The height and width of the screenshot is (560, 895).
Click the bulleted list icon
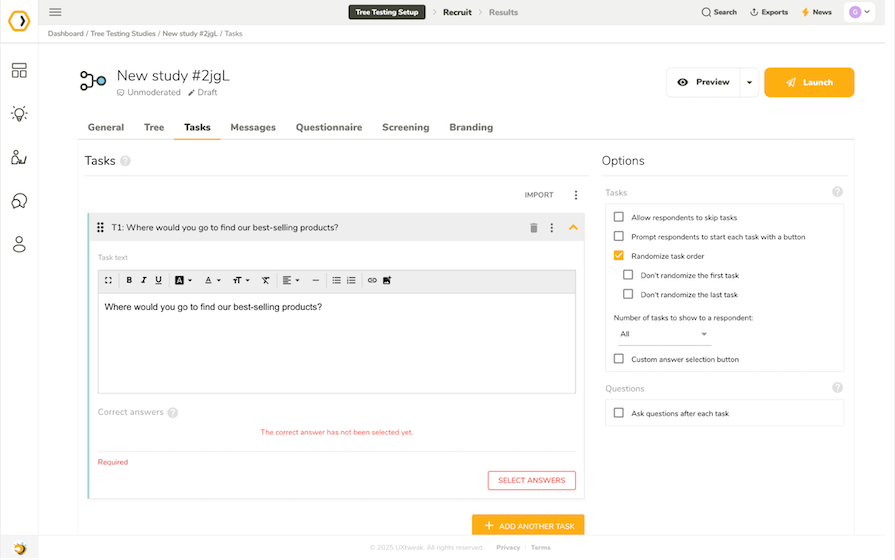coord(336,280)
